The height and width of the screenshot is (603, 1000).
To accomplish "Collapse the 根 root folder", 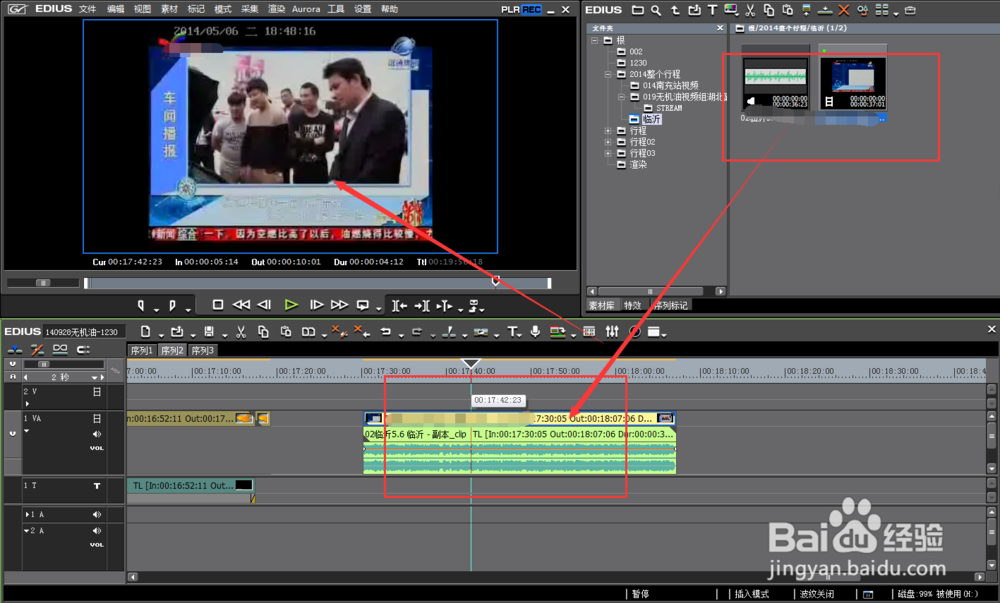I will point(594,40).
